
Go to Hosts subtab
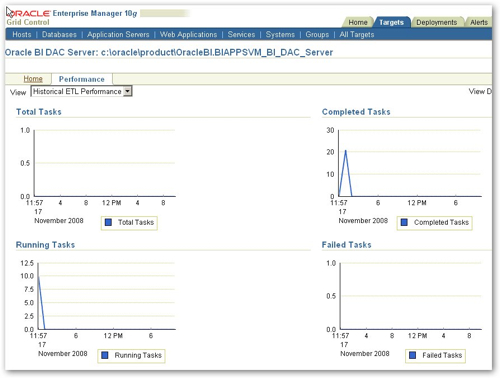[22, 35]
